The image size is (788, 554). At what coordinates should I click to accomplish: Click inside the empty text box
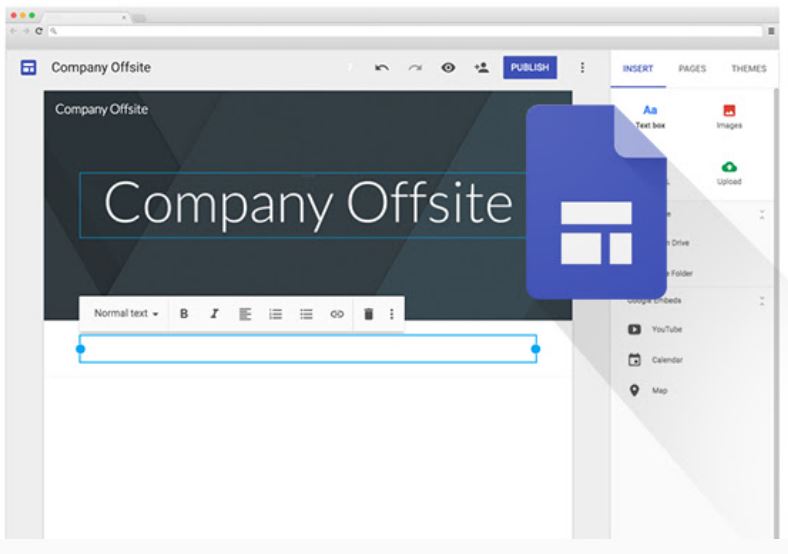coord(308,349)
